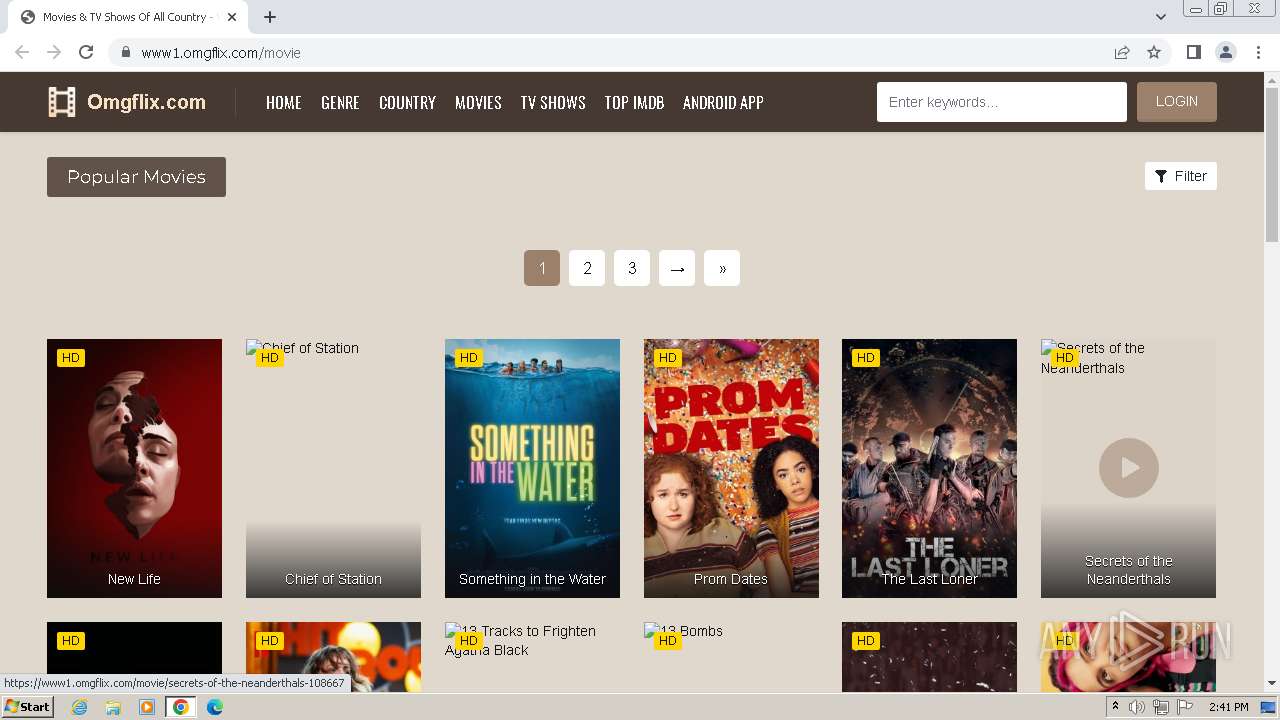This screenshot has width=1280, height=720.
Task: Go to TV SHOWS section
Action: tap(553, 102)
